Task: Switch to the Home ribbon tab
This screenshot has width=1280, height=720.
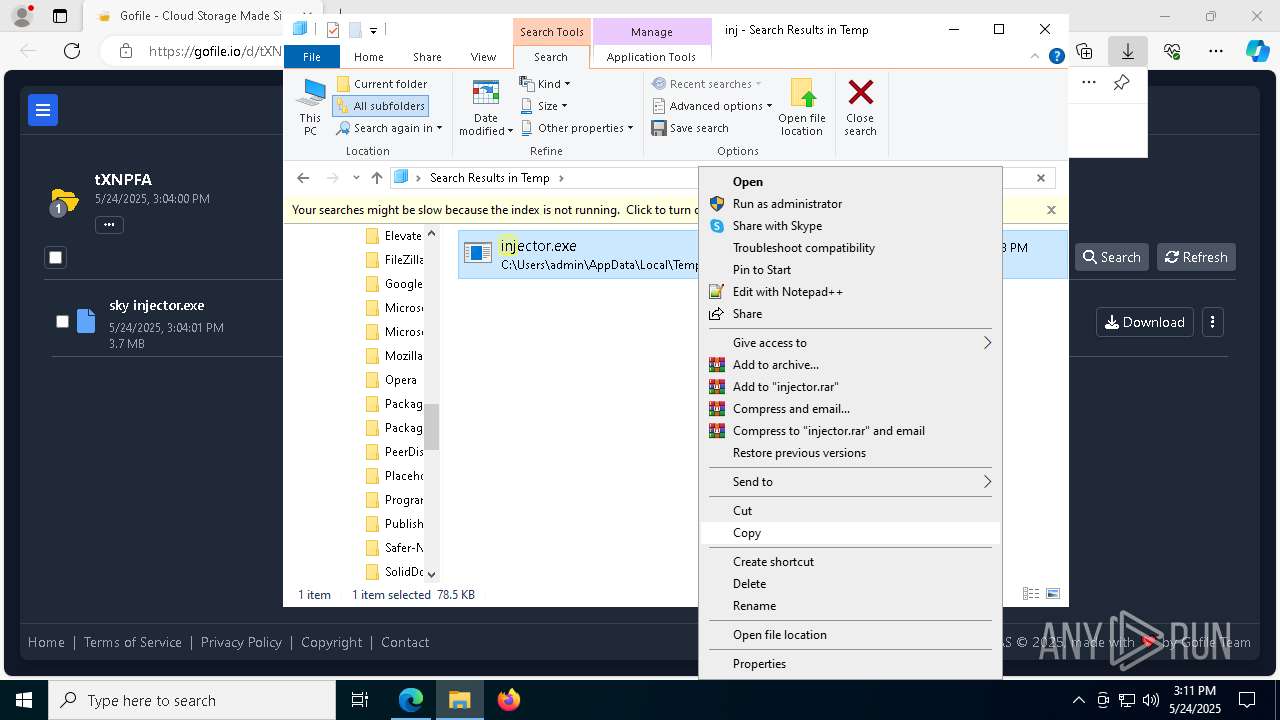Action: pos(368,57)
